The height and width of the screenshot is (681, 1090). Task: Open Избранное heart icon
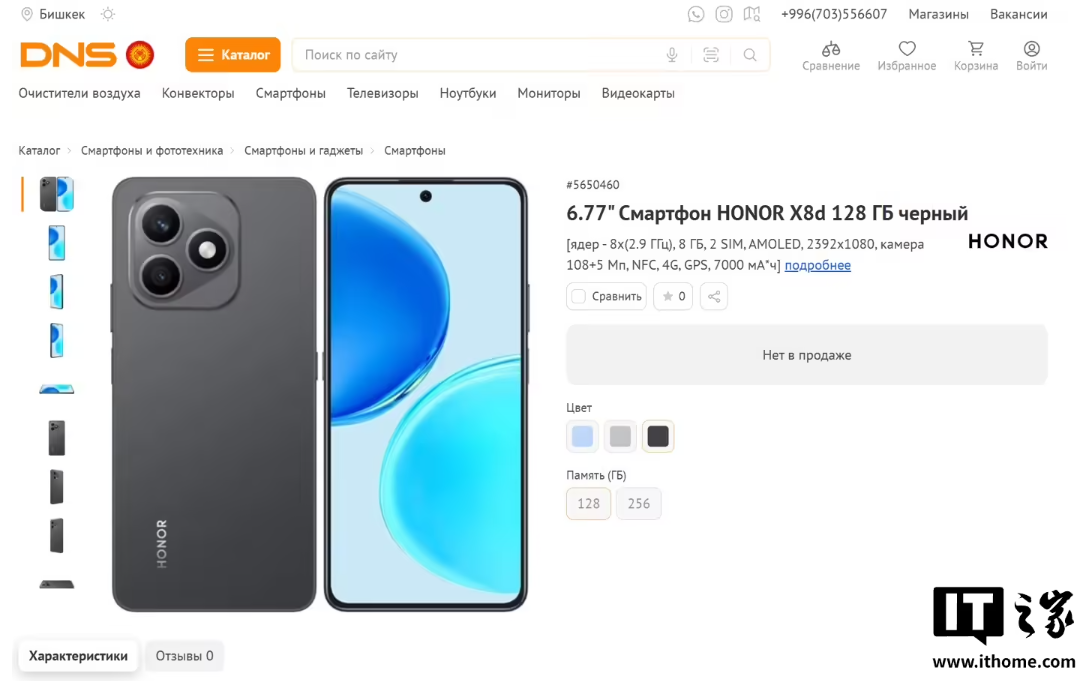(x=906, y=49)
